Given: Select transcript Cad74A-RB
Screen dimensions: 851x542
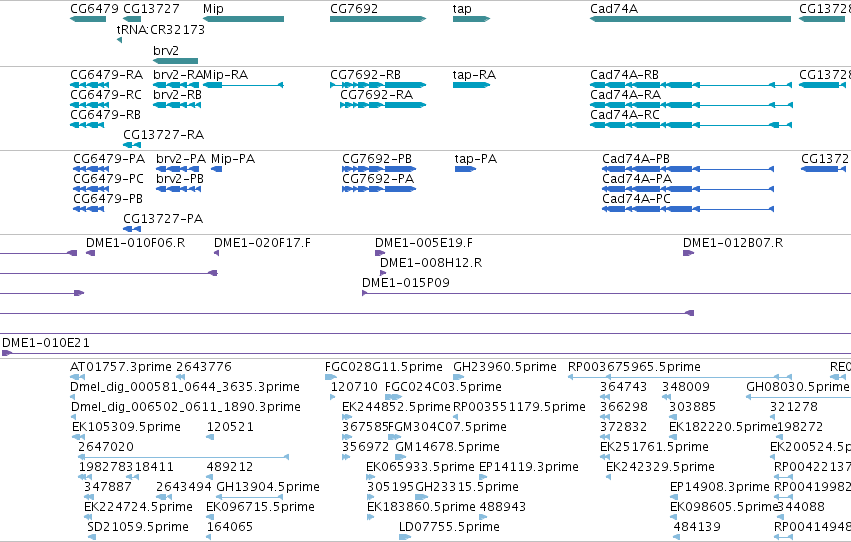Looking at the screenshot, I should tap(625, 75).
